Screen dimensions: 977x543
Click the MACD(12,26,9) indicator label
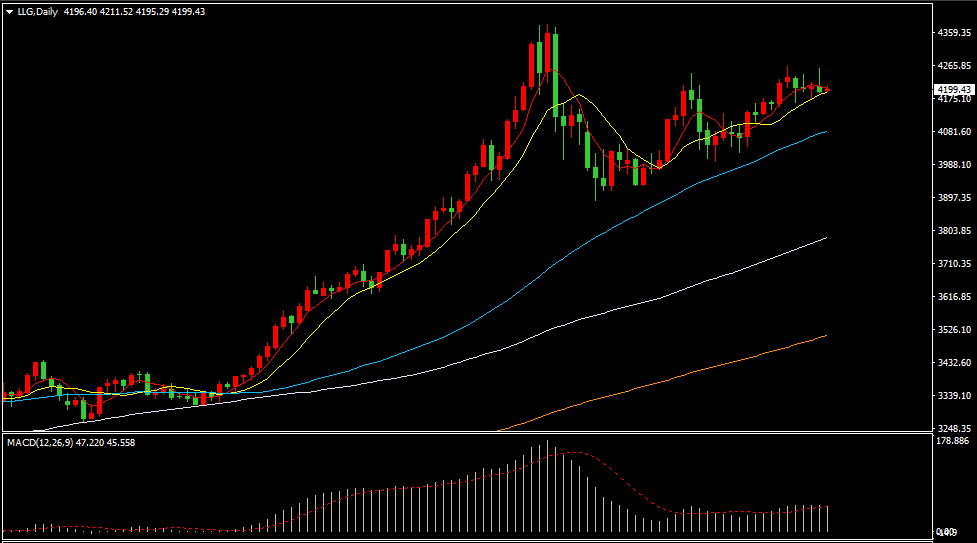tap(40, 443)
